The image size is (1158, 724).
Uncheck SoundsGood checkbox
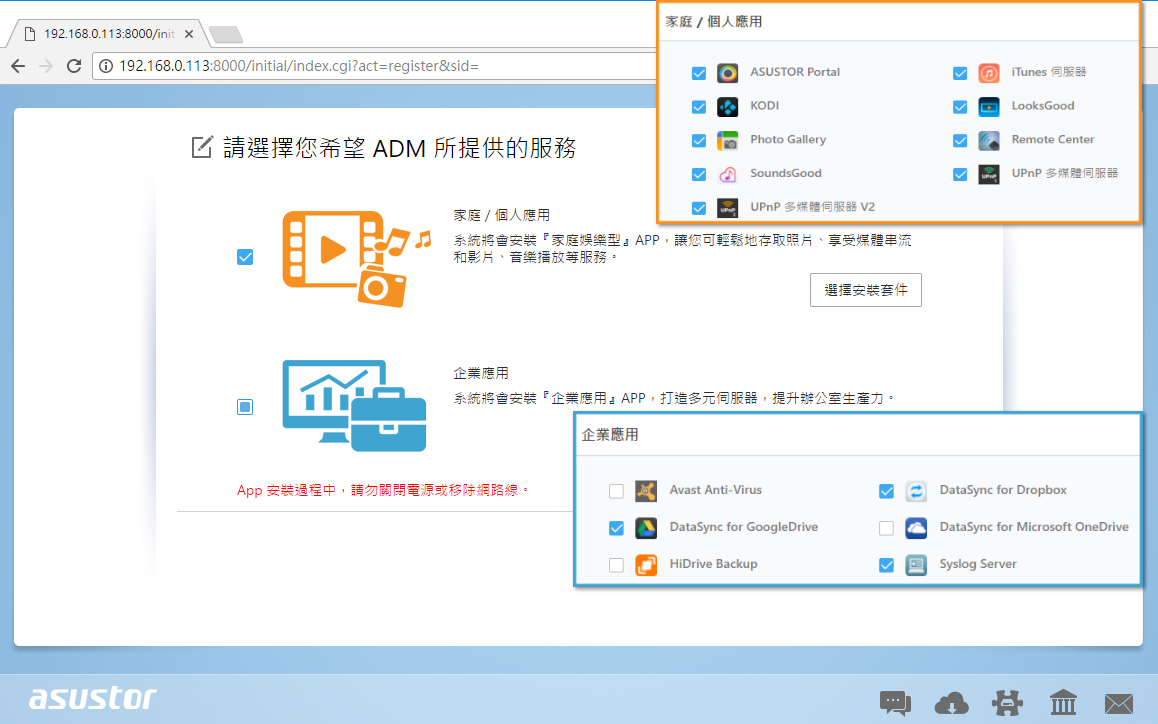pyautogui.click(x=699, y=174)
